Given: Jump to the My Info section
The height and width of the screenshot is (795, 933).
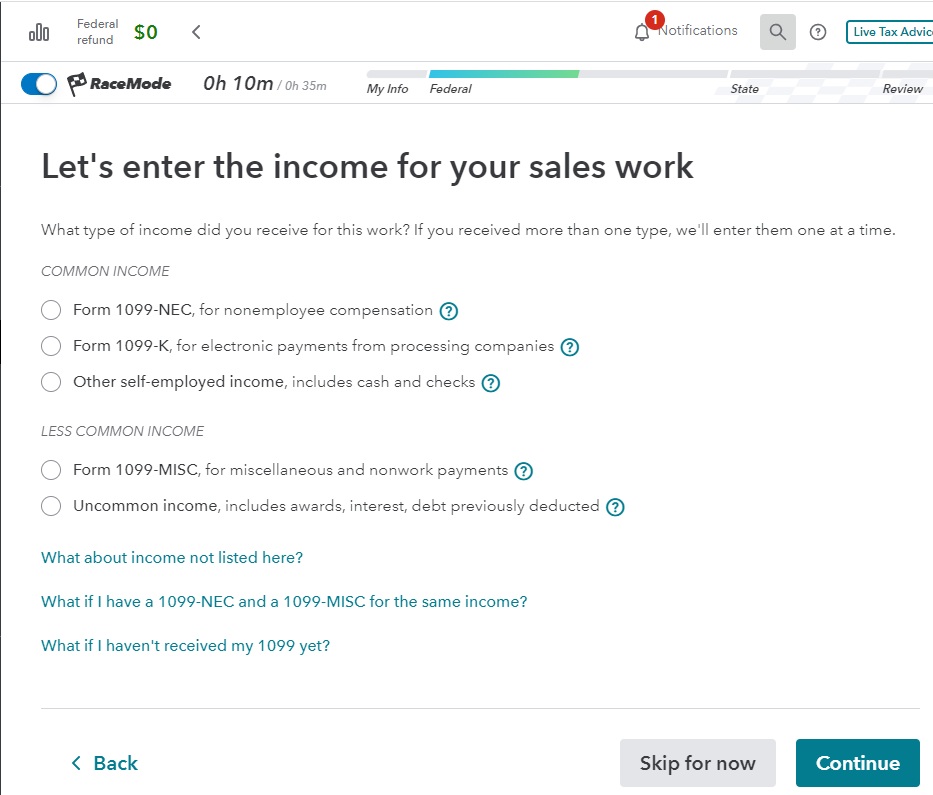Looking at the screenshot, I should 387,89.
